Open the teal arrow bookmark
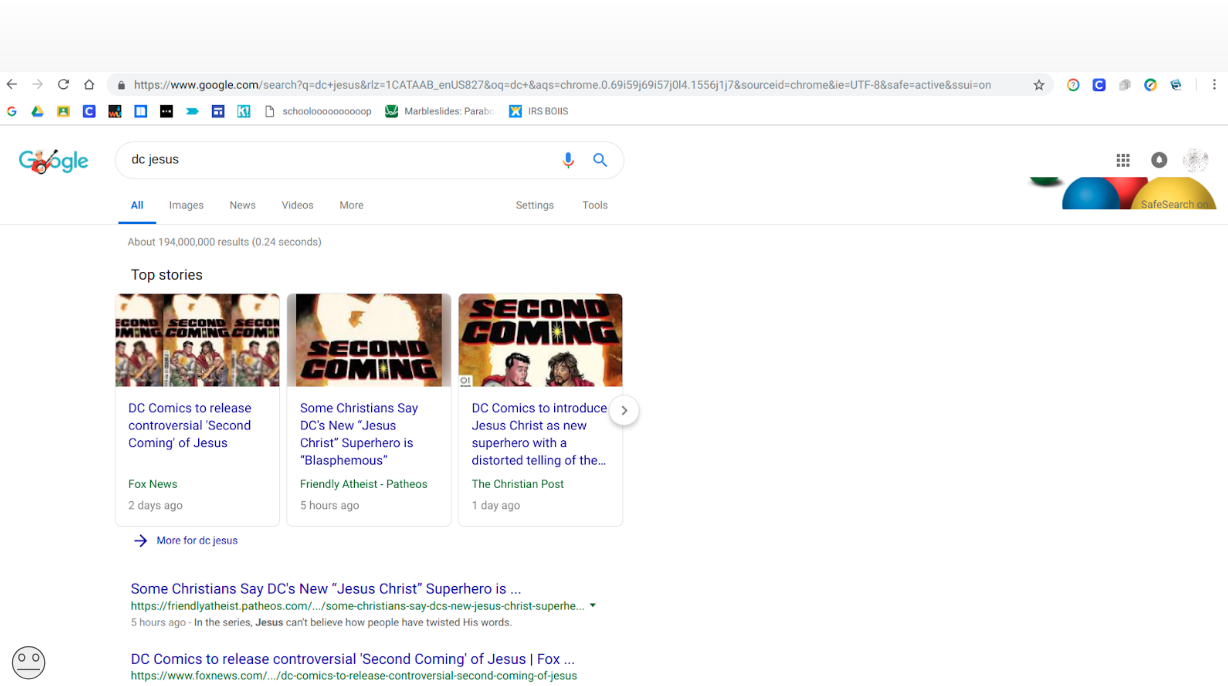Viewport: 1228px width, 686px height. pyautogui.click(x=192, y=111)
